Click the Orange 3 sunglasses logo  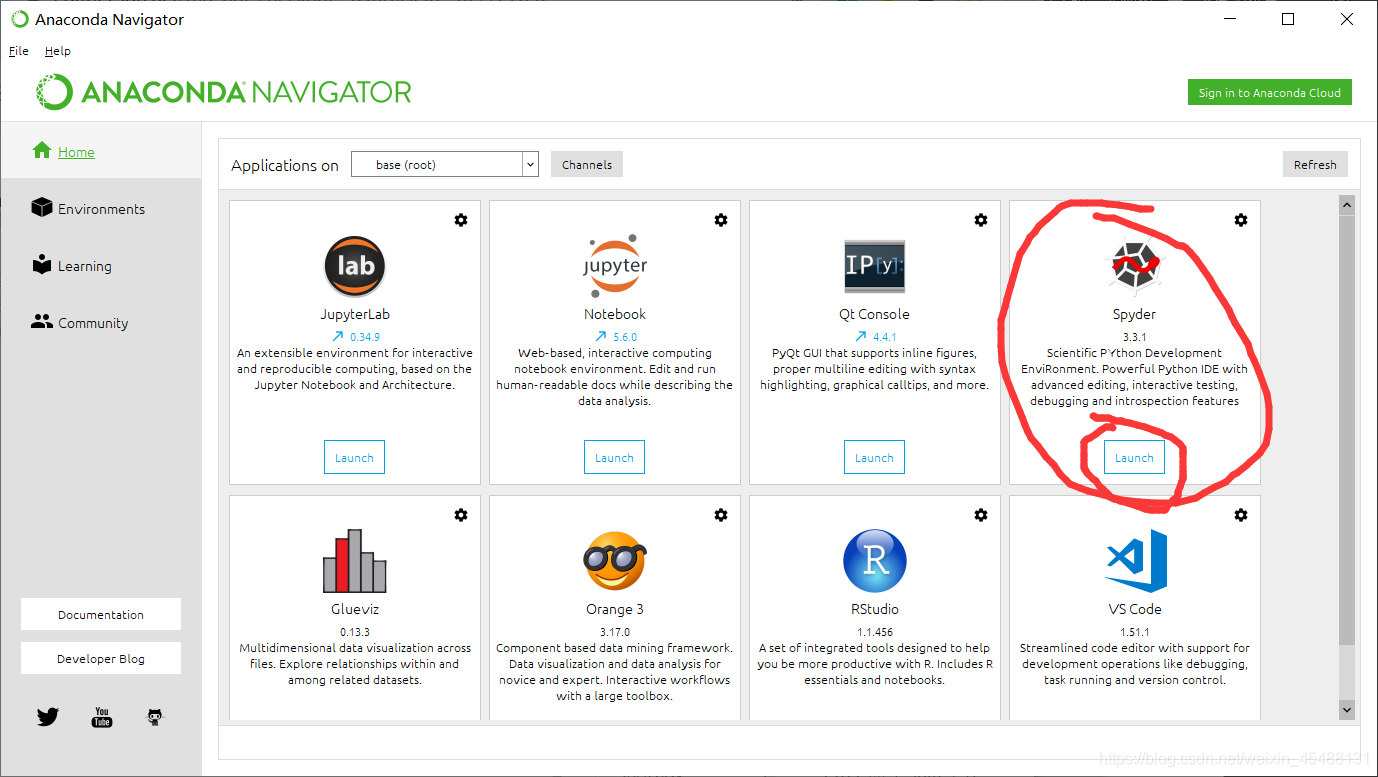click(615, 561)
